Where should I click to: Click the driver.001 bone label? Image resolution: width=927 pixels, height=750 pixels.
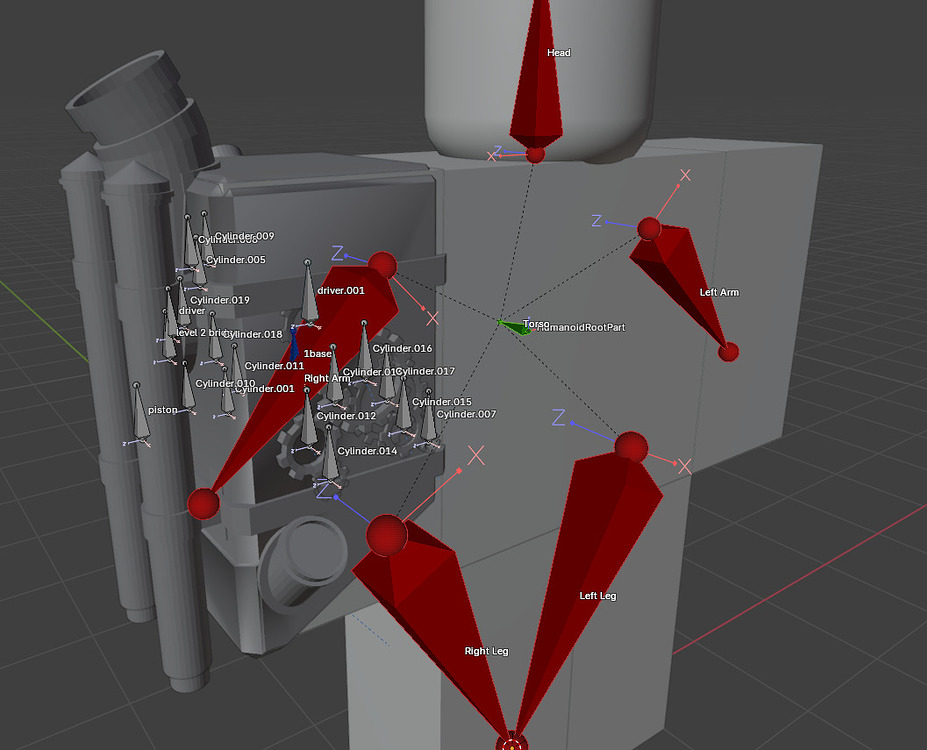(341, 290)
